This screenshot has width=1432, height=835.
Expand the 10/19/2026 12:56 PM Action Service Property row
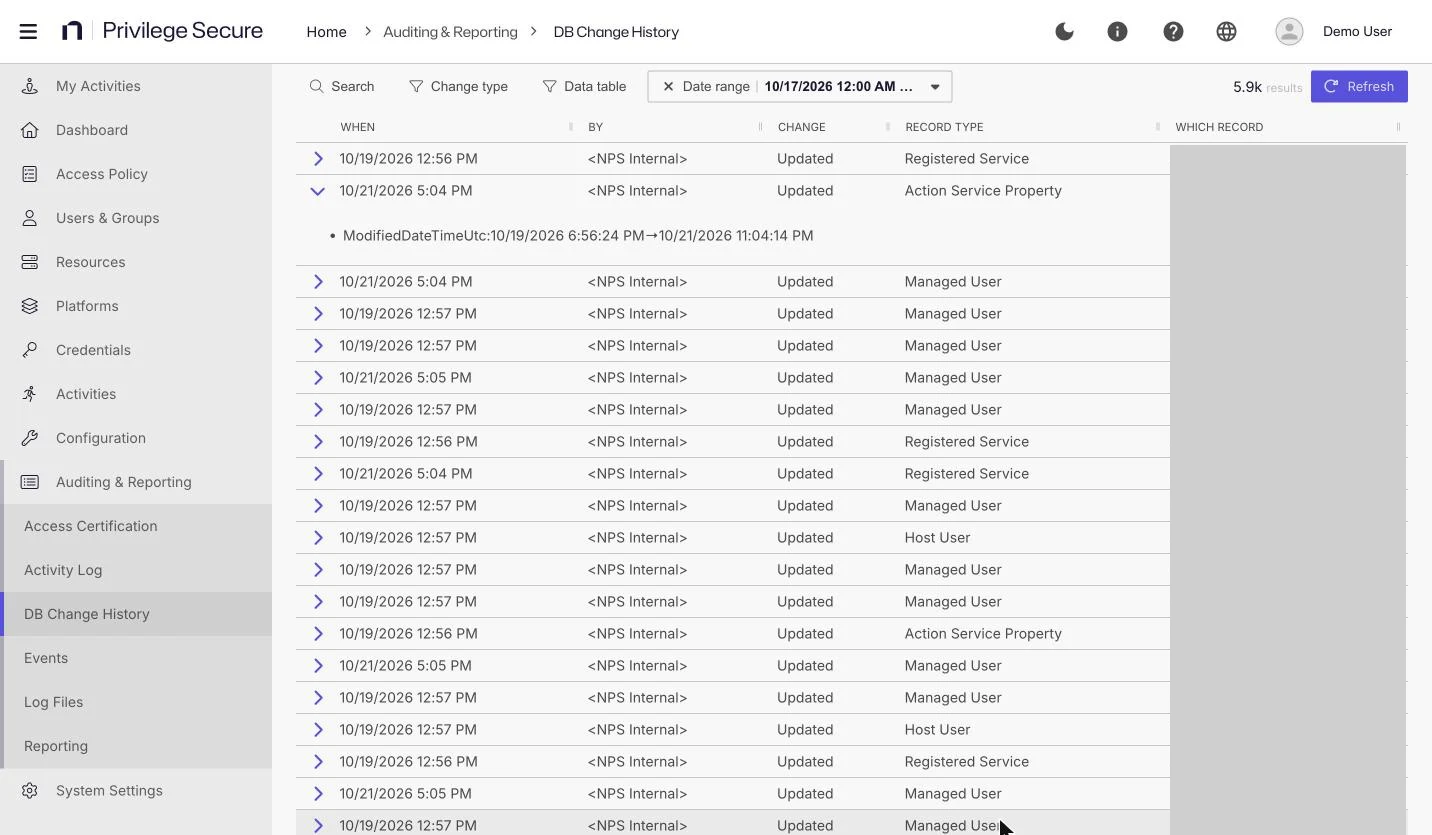[x=318, y=634]
